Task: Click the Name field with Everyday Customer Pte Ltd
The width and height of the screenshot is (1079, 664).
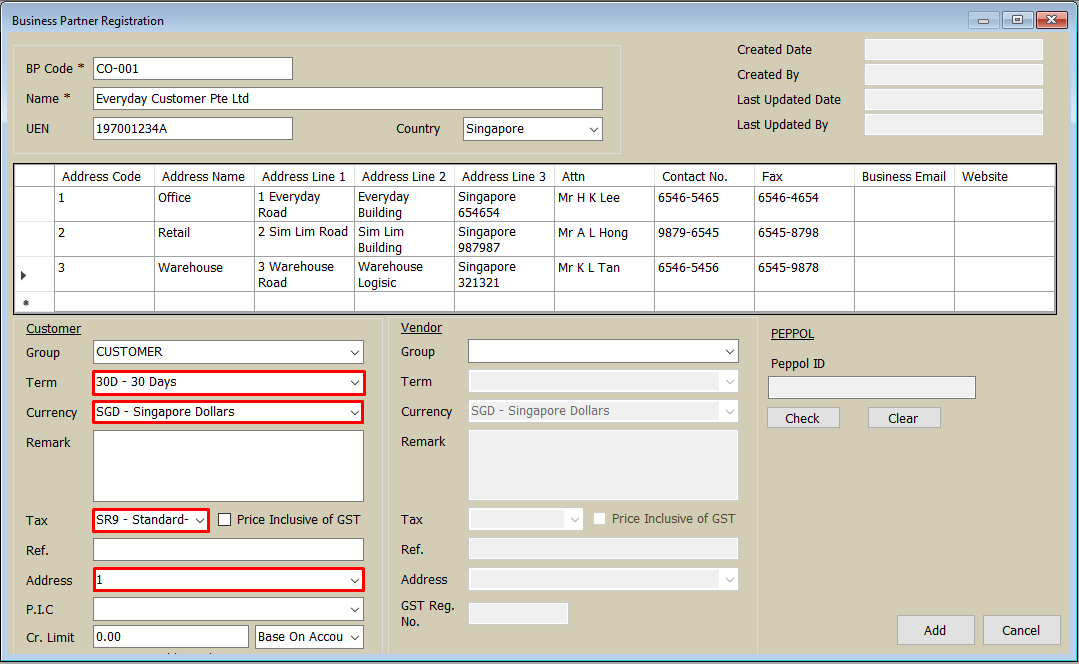Action: pyautogui.click(x=348, y=98)
